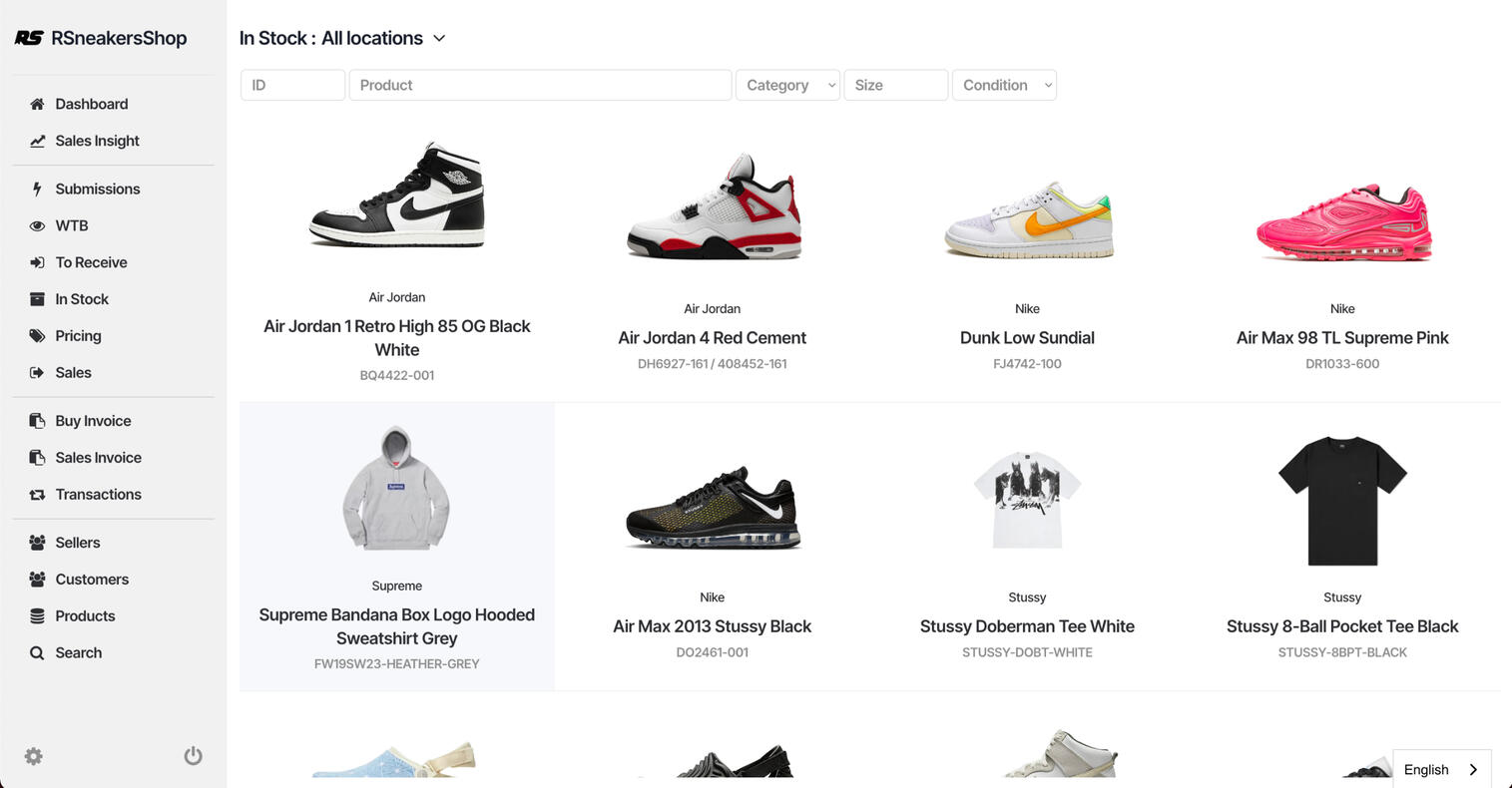Click the Transactions arrows icon
Viewport: 1512px width, 788px height.
37,495
